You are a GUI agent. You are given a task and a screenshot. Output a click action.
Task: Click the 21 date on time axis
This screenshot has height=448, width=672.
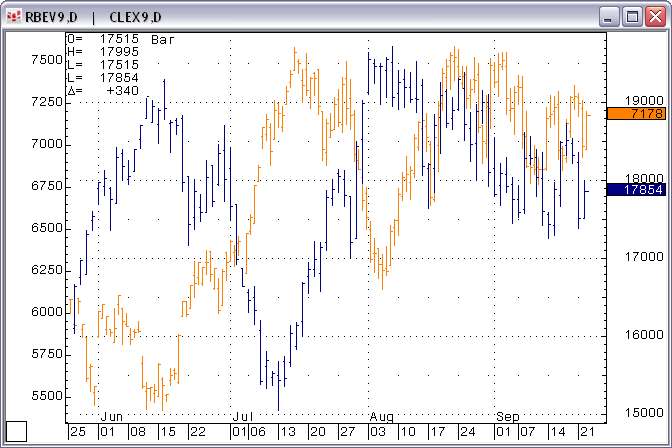click(x=588, y=432)
